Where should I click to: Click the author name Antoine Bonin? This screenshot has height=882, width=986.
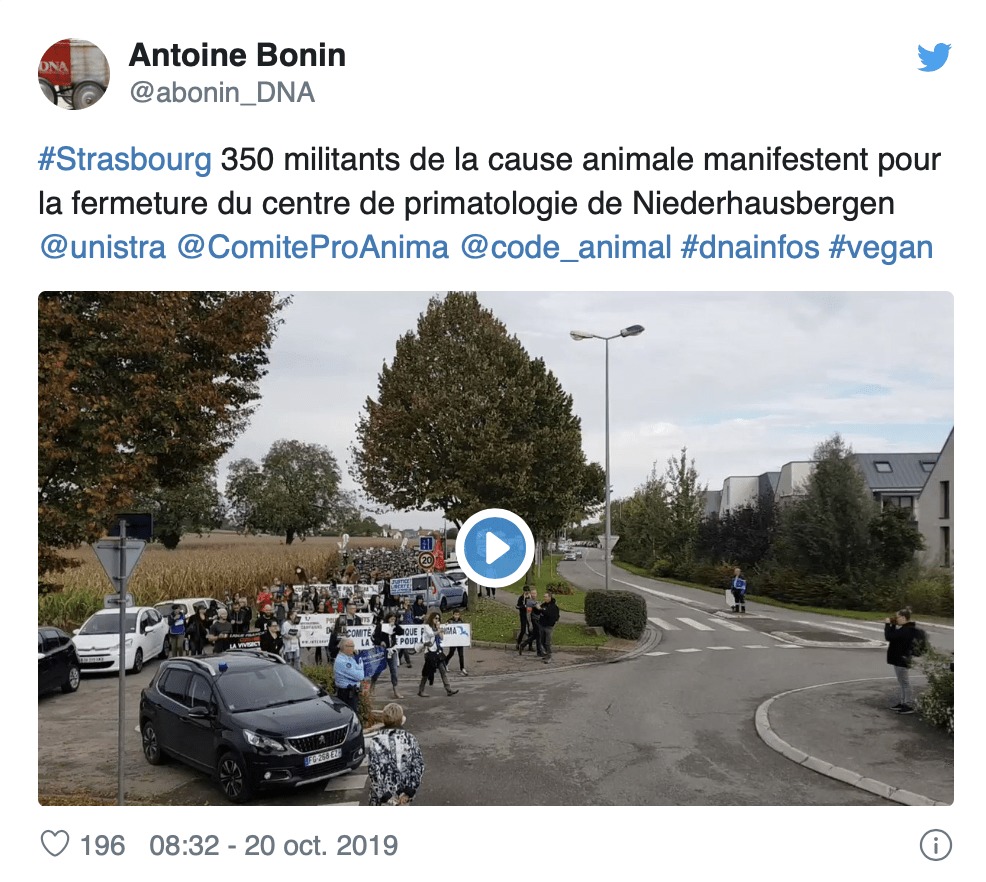pyautogui.click(x=237, y=55)
